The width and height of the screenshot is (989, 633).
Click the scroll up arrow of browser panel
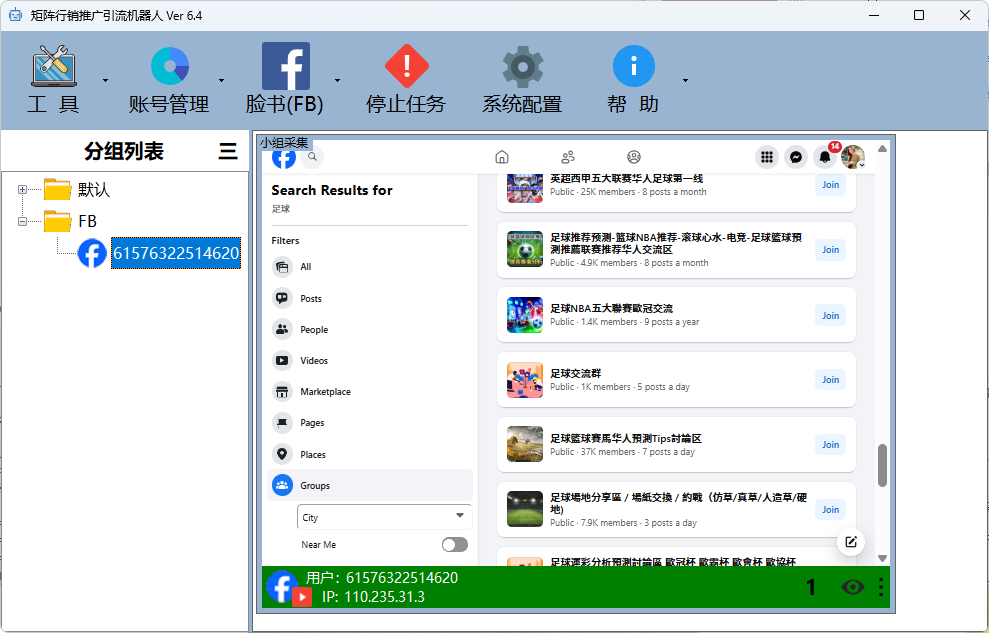[x=882, y=149]
